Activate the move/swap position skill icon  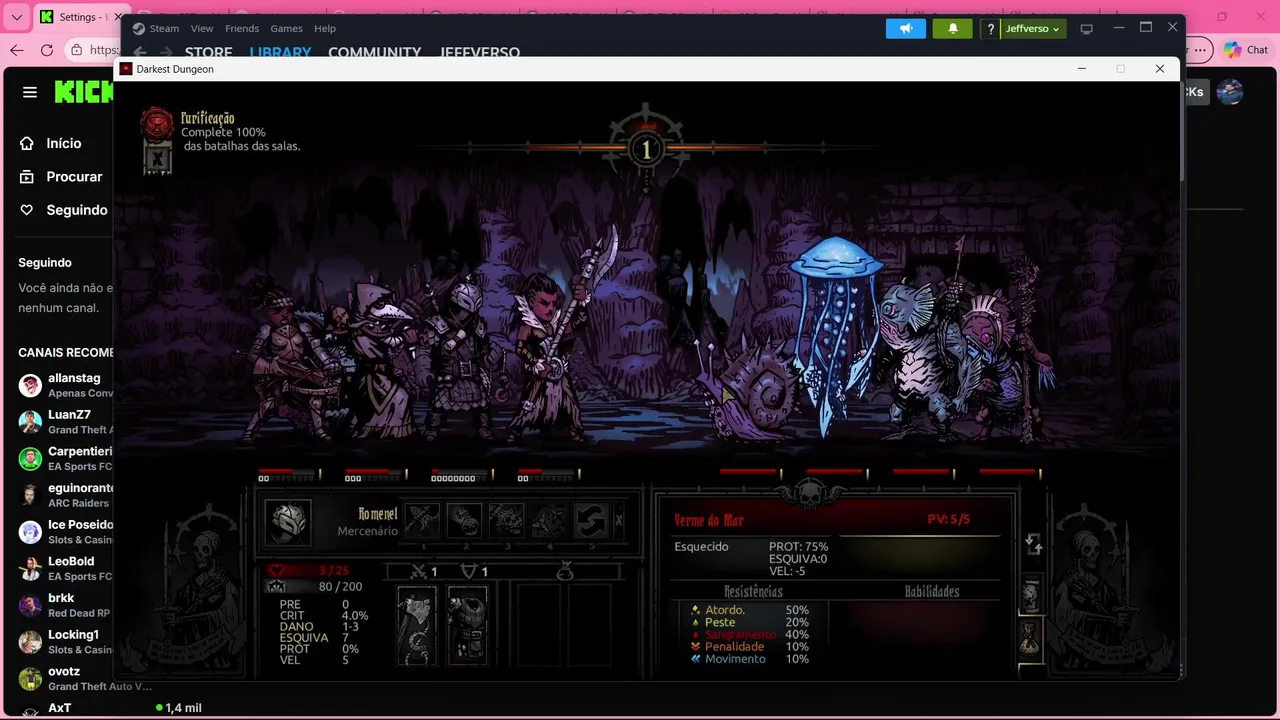pyautogui.click(x=591, y=520)
